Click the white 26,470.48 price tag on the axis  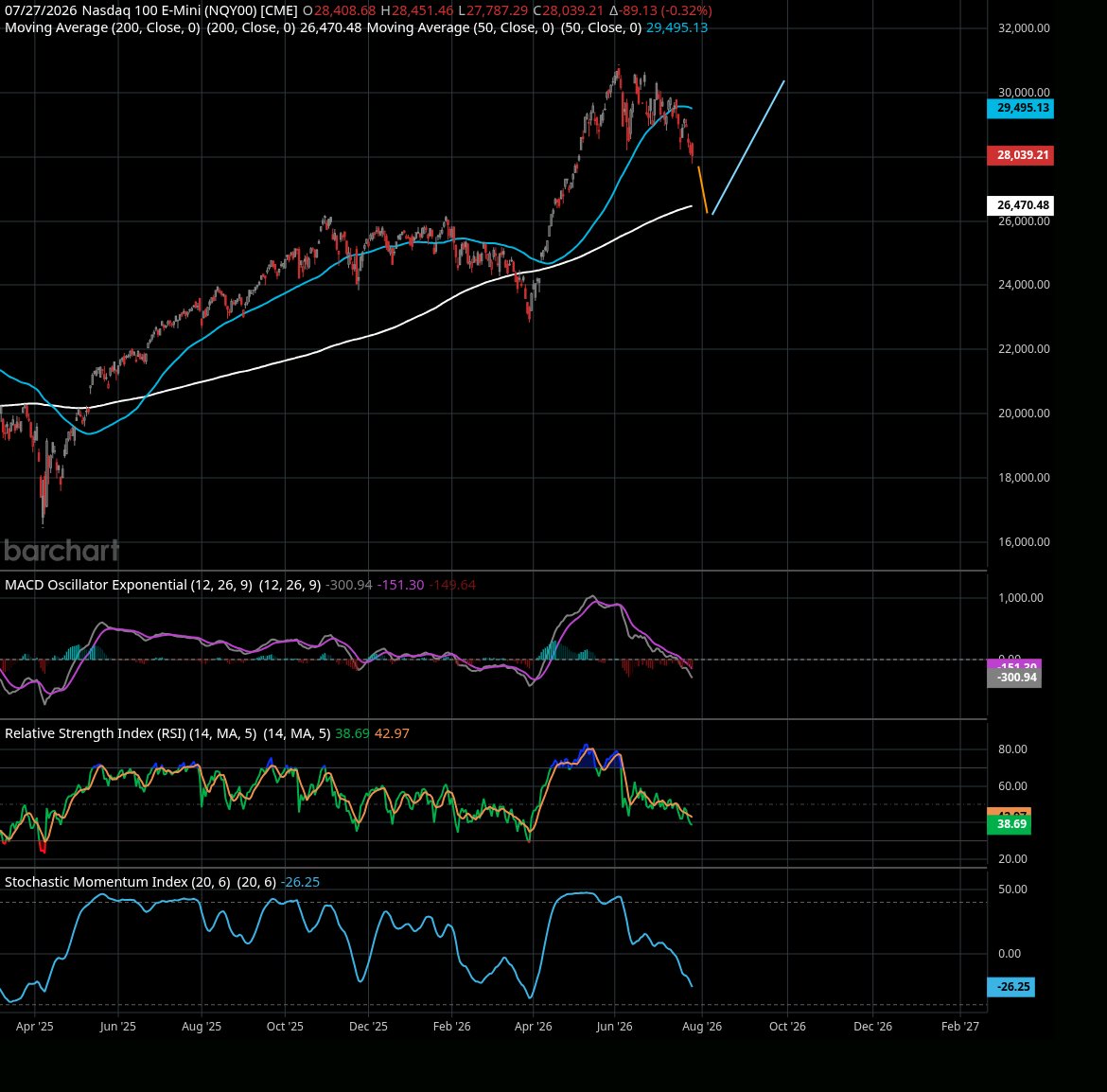1020,205
